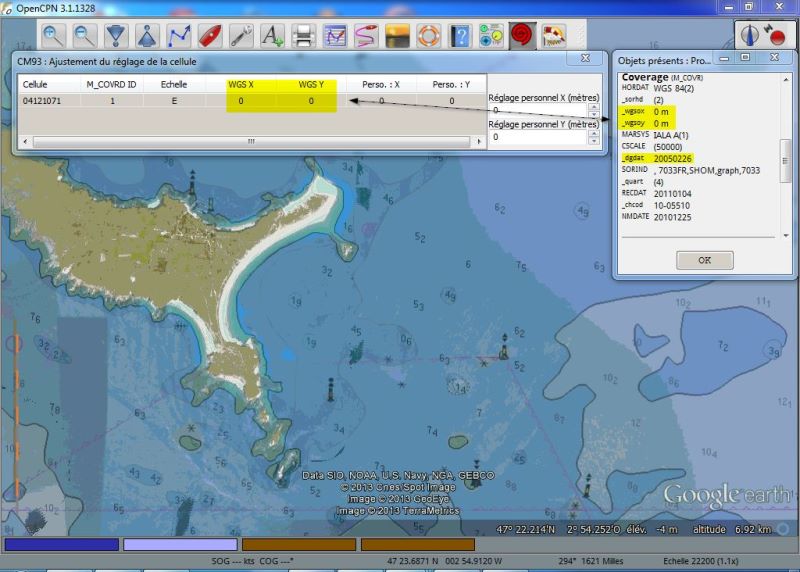Click the M_COVRD ID column header
Screen dimensions: 800x572
(x=111, y=84)
